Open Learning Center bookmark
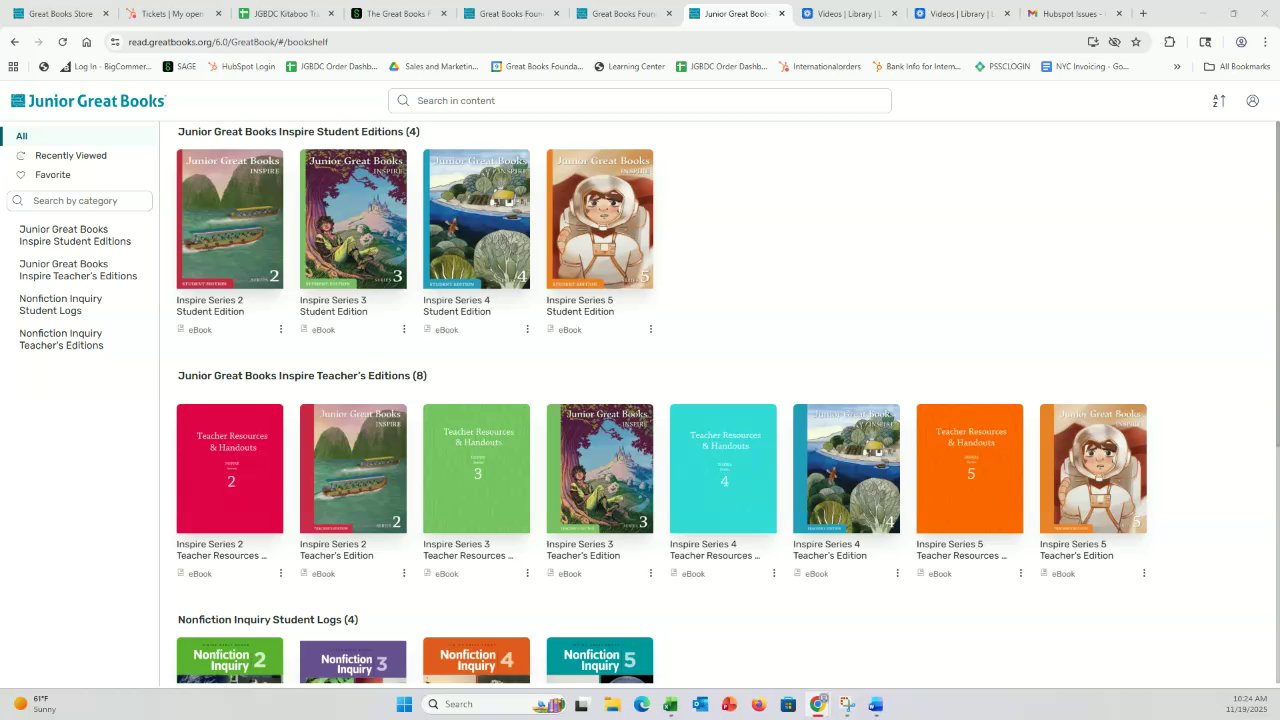Image resolution: width=1280 pixels, height=720 pixels. [x=629, y=67]
